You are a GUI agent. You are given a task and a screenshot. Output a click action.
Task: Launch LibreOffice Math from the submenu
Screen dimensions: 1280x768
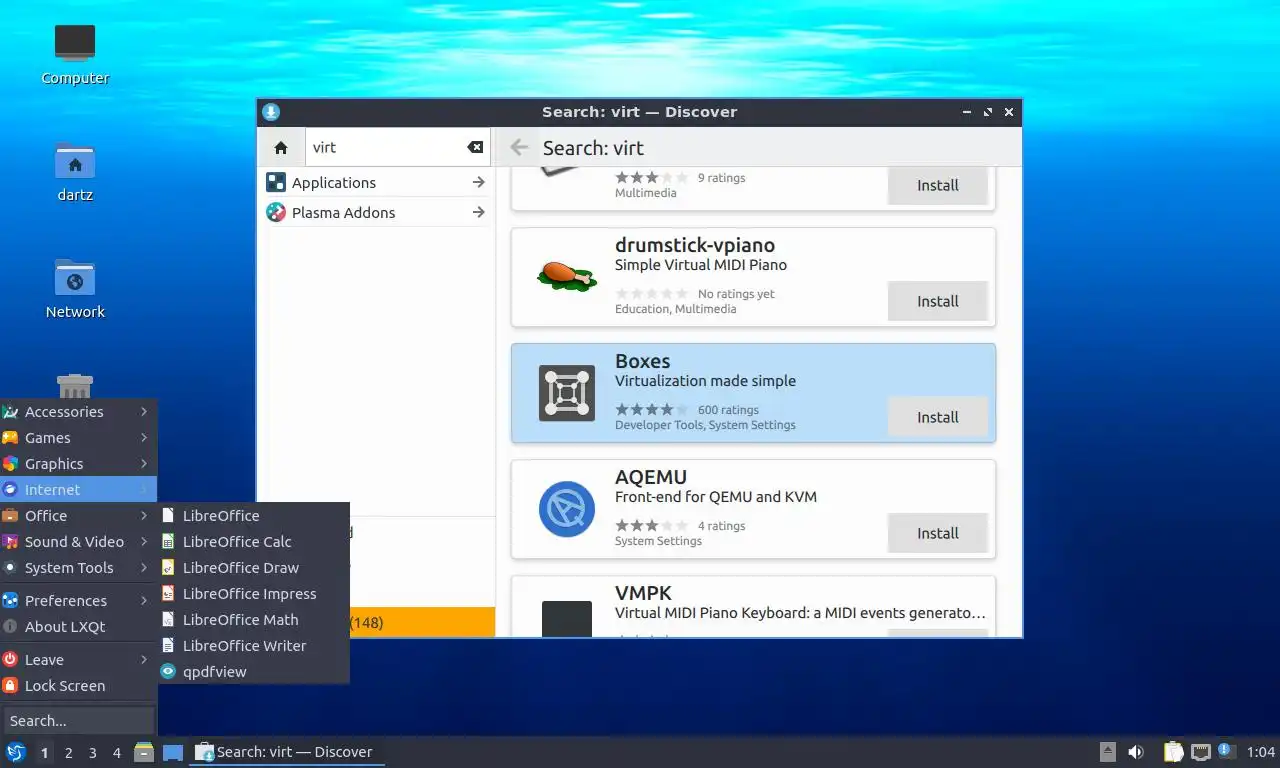[x=253, y=620]
